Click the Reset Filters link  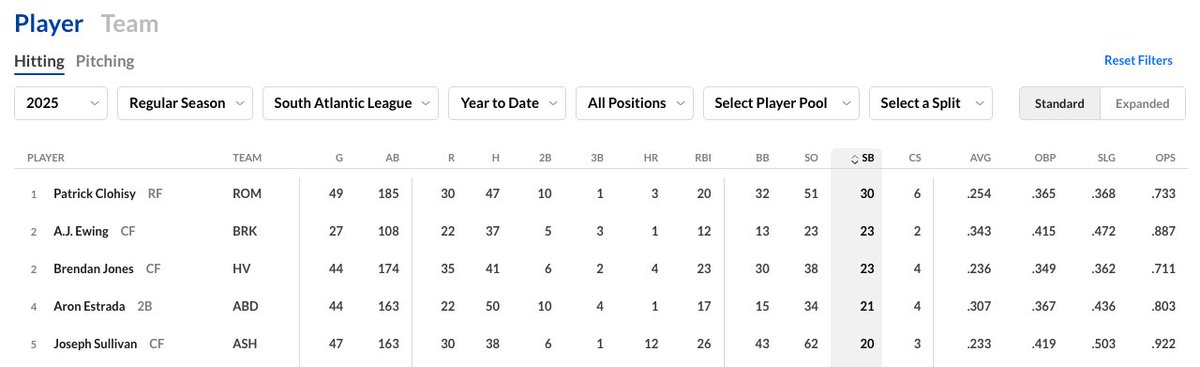[x=1138, y=61]
